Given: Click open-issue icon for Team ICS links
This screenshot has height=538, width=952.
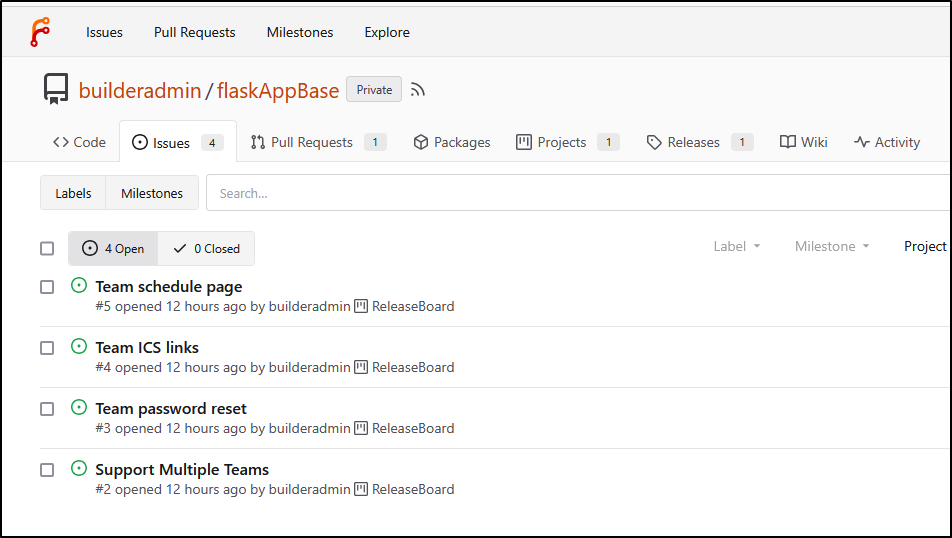Looking at the screenshot, I should pos(79,347).
